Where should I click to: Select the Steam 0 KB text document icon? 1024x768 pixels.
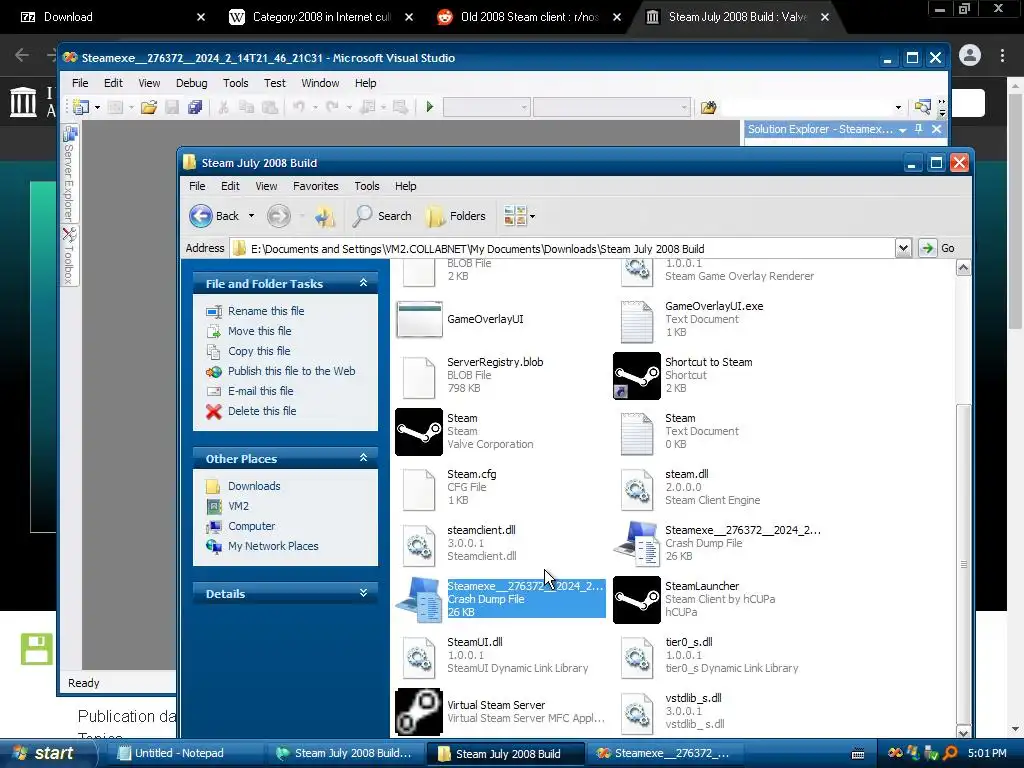[x=637, y=434]
